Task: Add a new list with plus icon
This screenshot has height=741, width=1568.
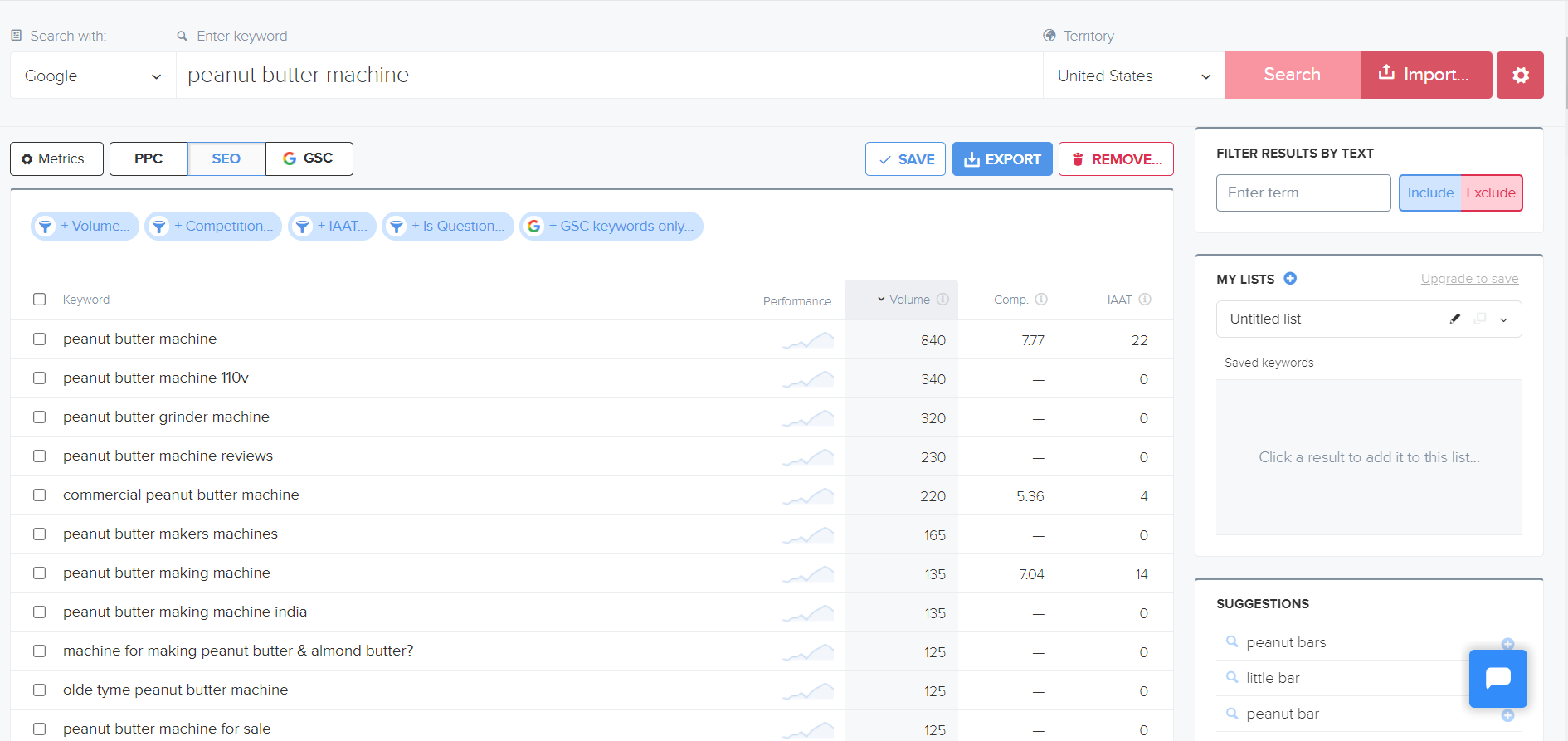Action: tap(1290, 279)
